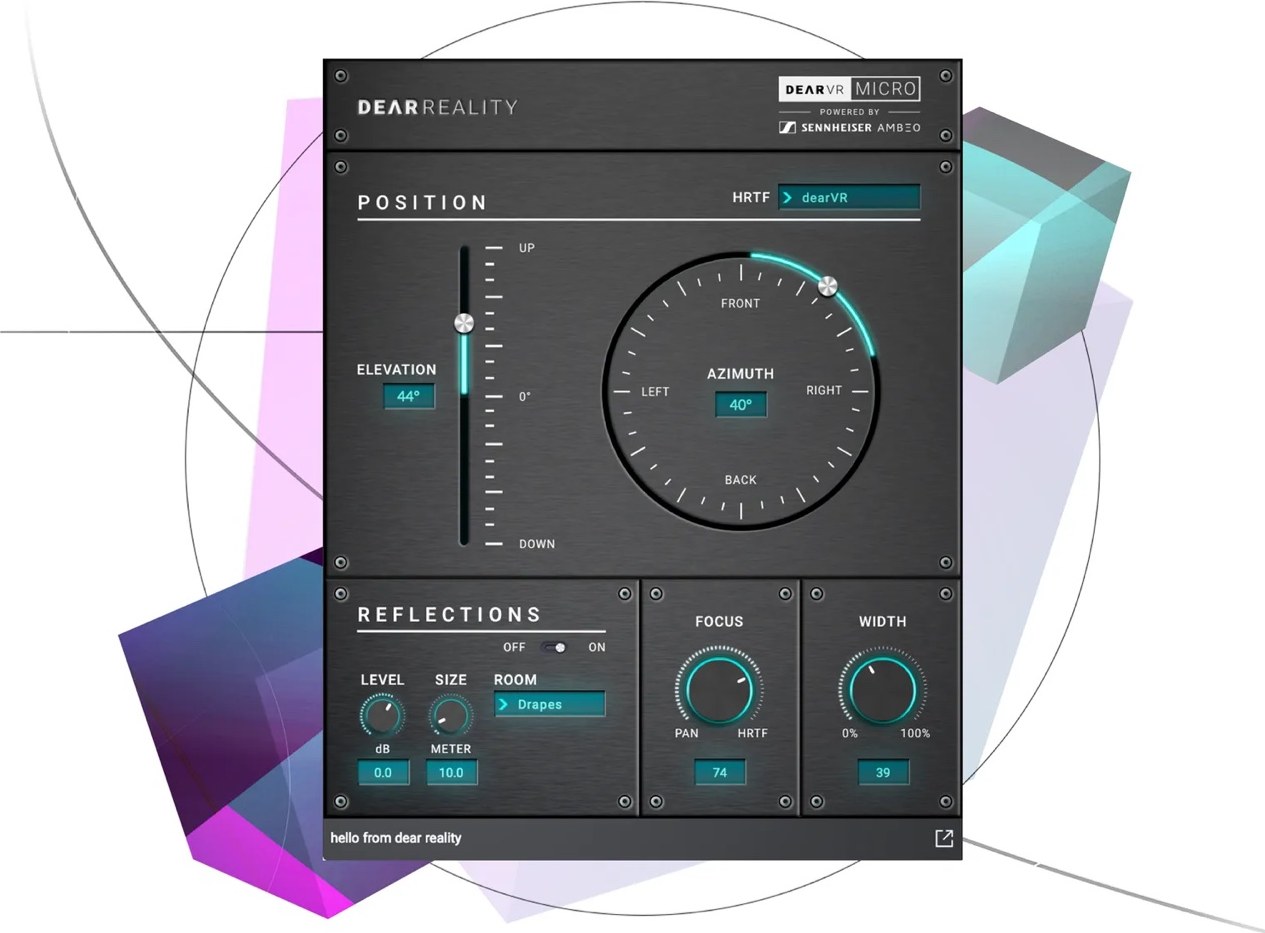
Task: Click the Level dB 0.0 field
Action: coord(383,772)
